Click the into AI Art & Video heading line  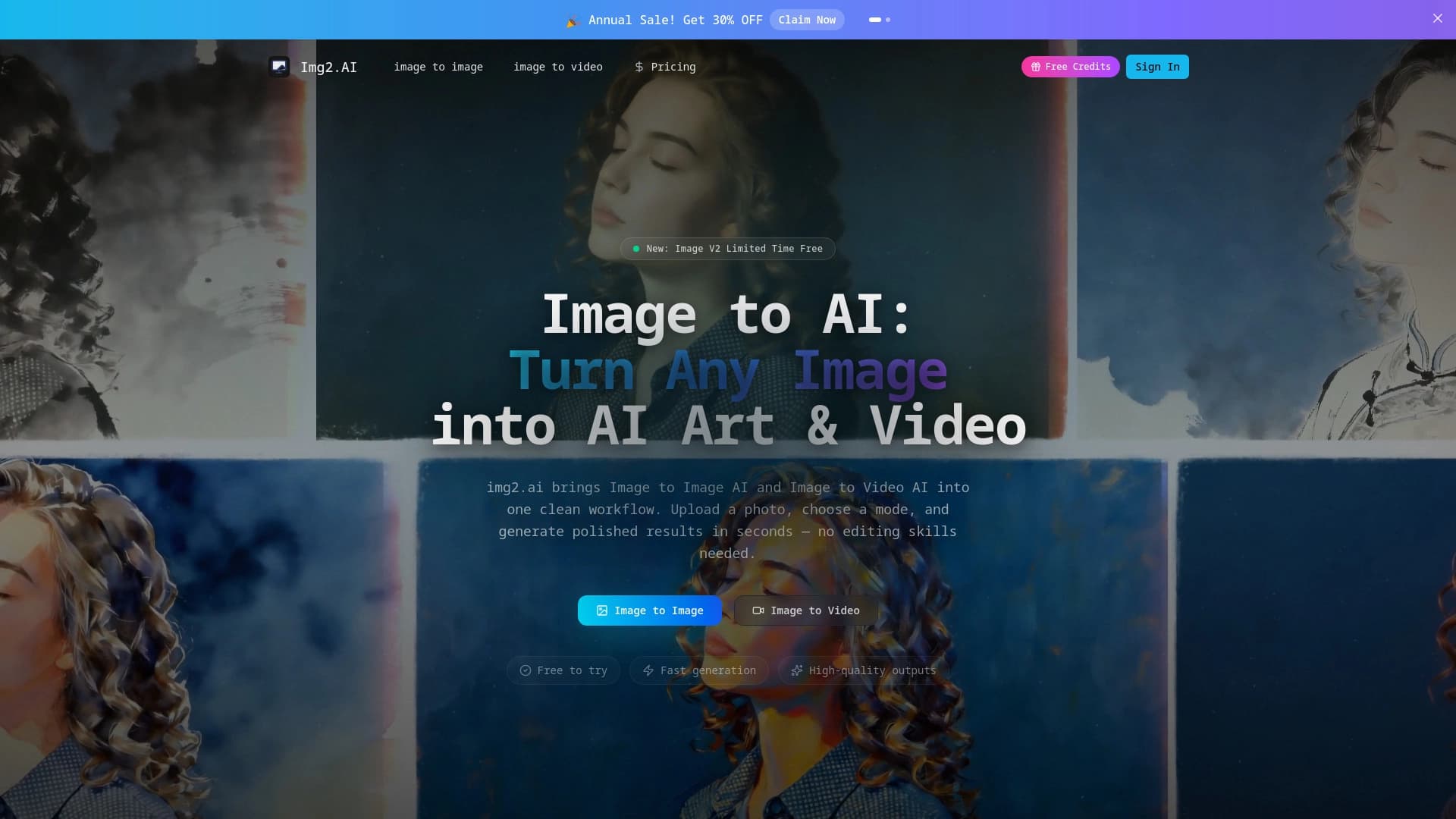pos(728,426)
